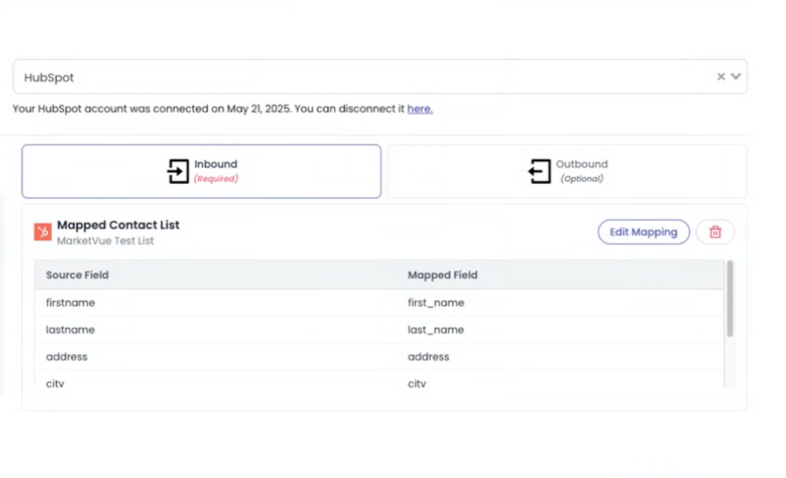
Task: Click inside the HubSpot select field
Action: click(x=380, y=77)
